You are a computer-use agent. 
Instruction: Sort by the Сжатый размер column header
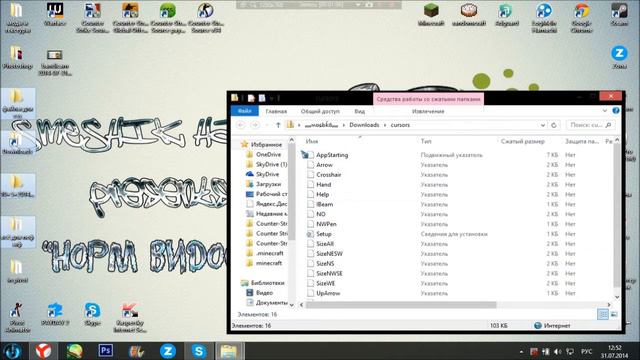click(522, 141)
